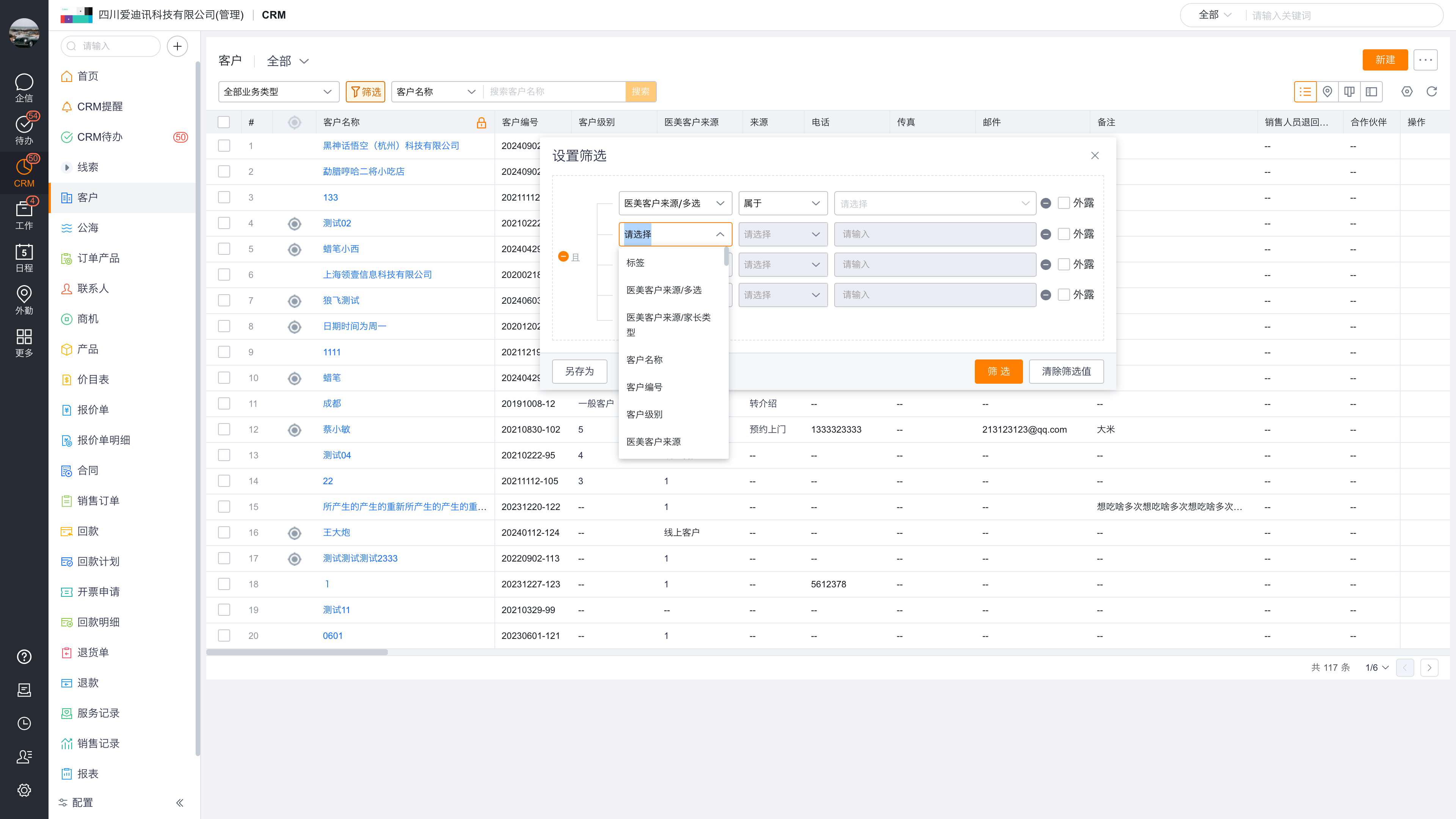This screenshot has width=1456, height=819.
Task: Click the lock icon in 客户名称 header
Action: click(482, 122)
